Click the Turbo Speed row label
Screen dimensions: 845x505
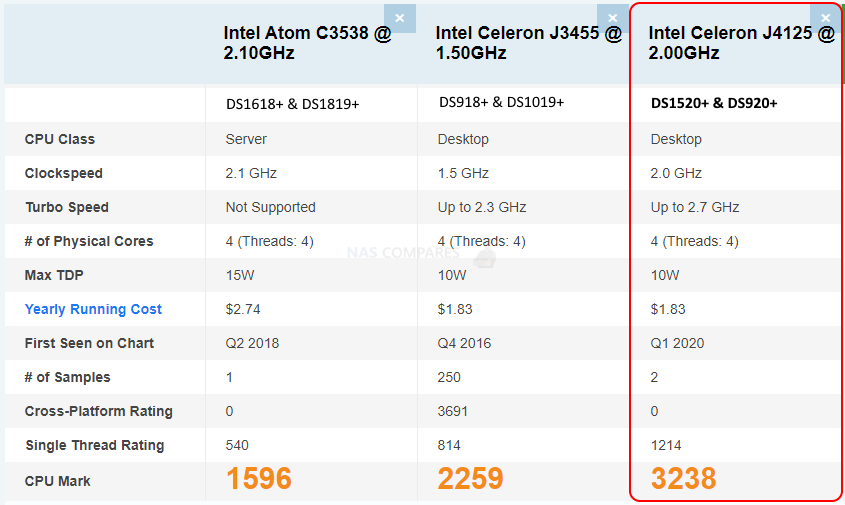point(67,207)
